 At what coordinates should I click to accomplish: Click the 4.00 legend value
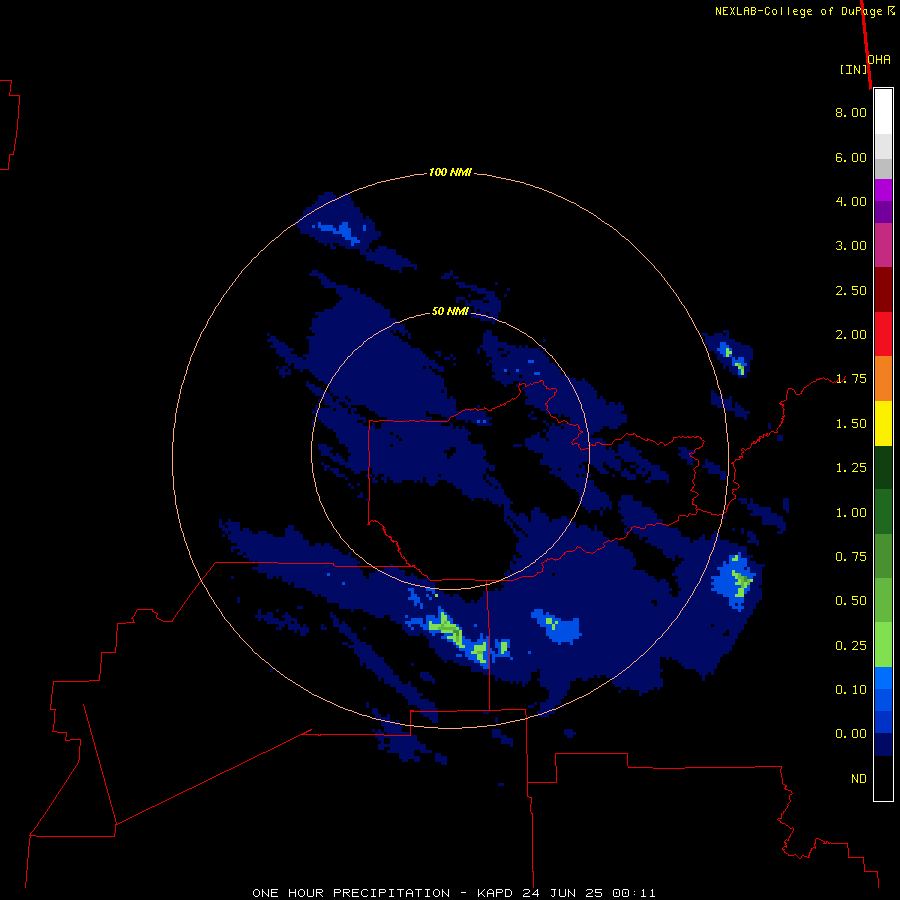pyautogui.click(x=851, y=201)
